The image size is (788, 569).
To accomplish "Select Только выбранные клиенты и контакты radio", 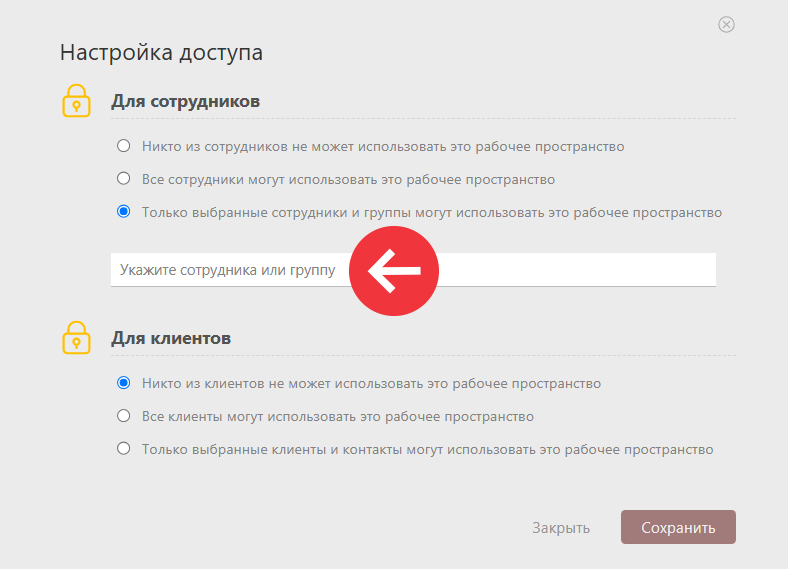I will (124, 448).
